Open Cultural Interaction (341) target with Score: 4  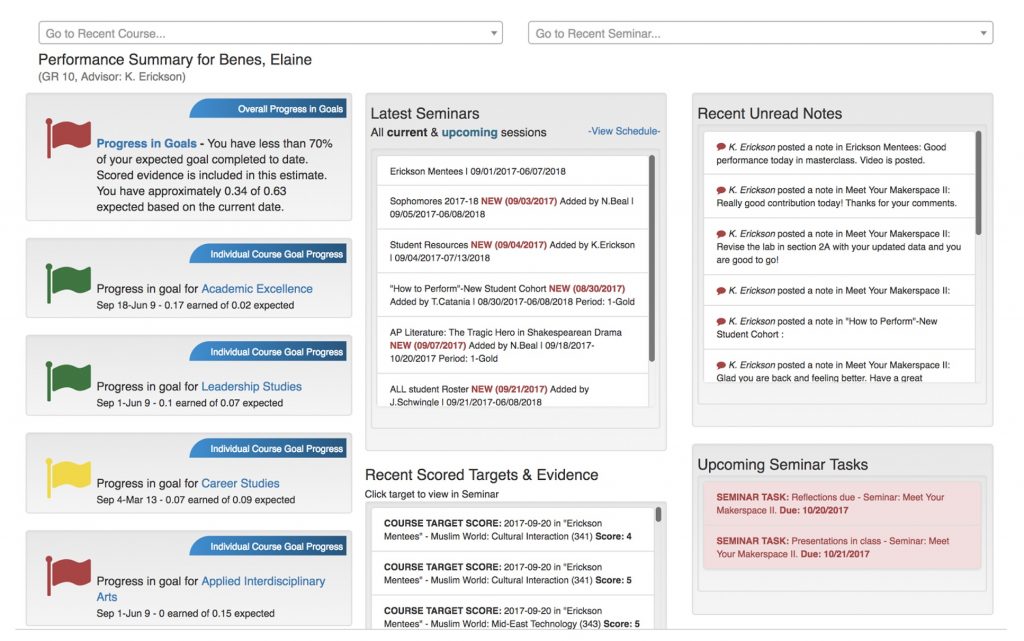[513, 530]
